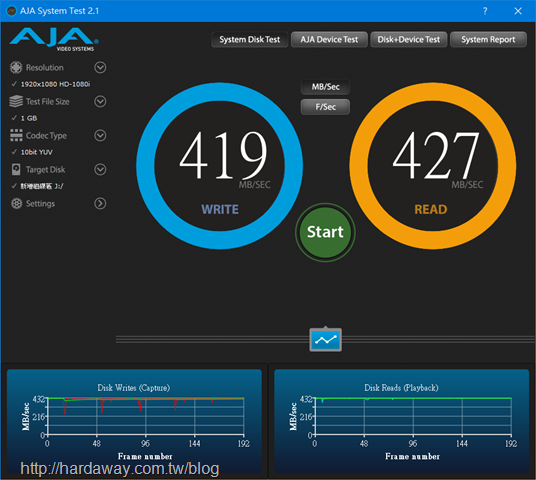Select the Disk+Device Test tab

(408, 40)
